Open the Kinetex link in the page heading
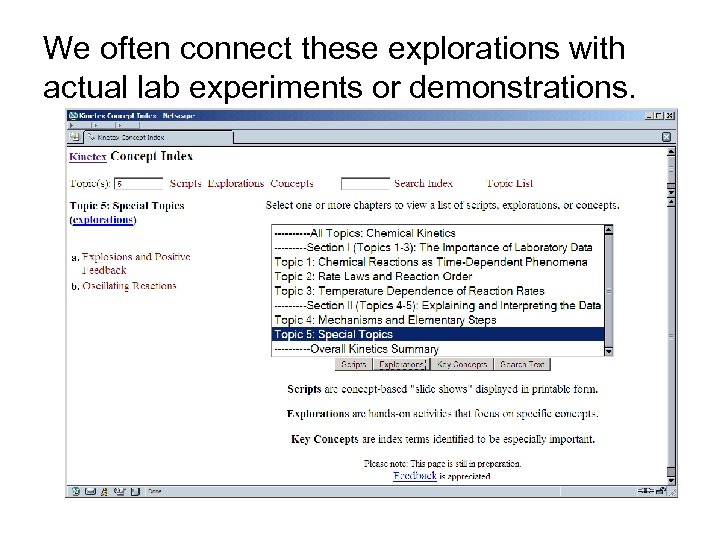Image resolution: width=720 pixels, height=540 pixels. tap(88, 157)
